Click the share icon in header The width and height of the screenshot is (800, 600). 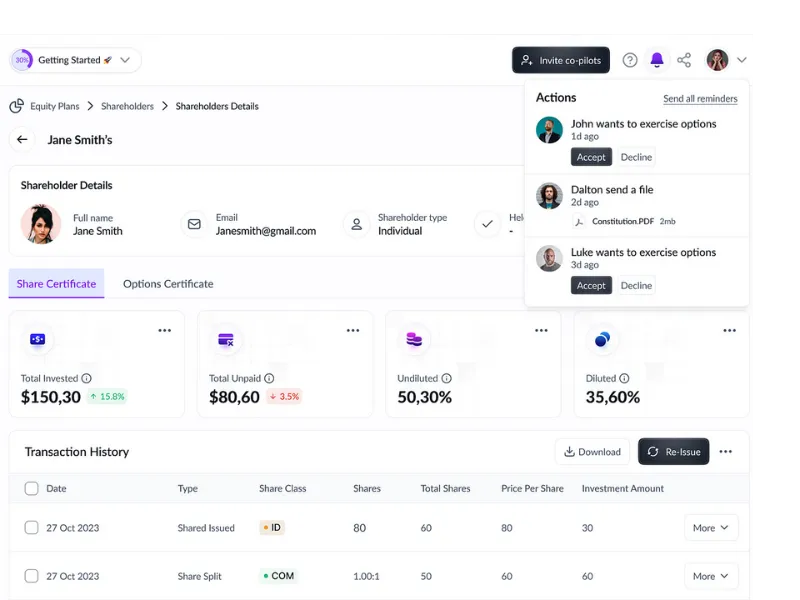point(684,60)
